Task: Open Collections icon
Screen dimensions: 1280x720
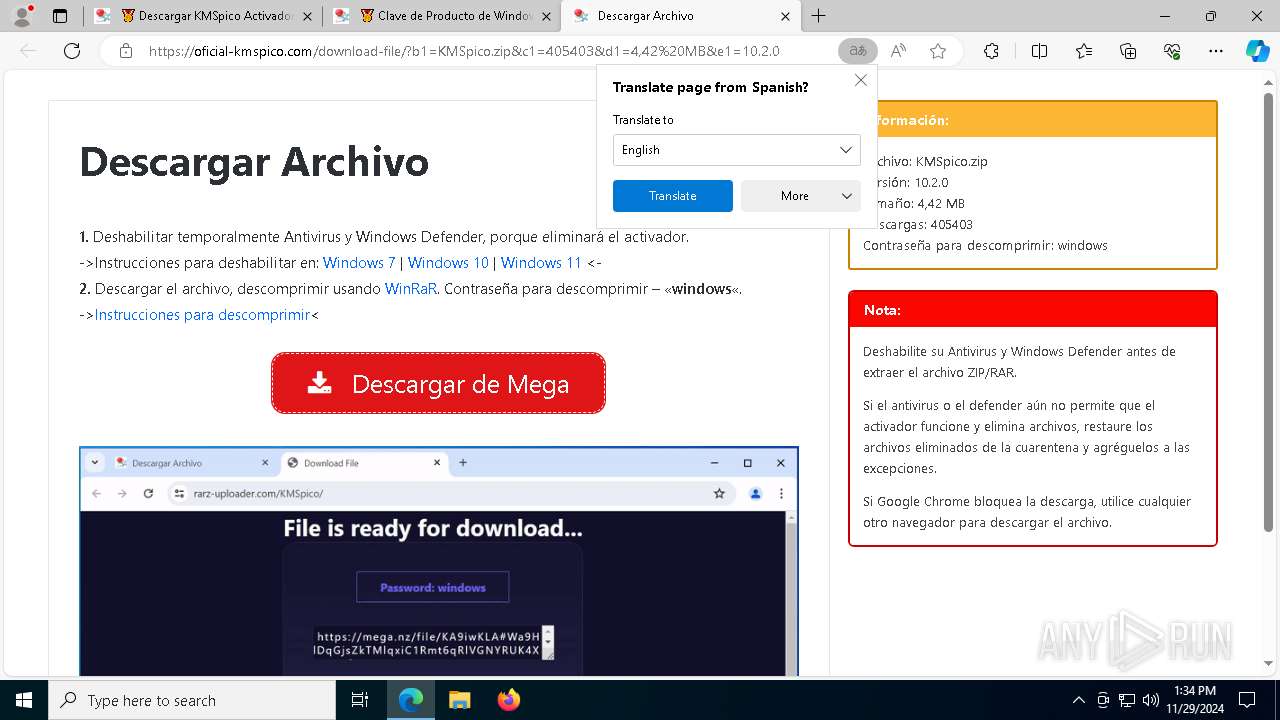Action: pyautogui.click(x=1128, y=51)
